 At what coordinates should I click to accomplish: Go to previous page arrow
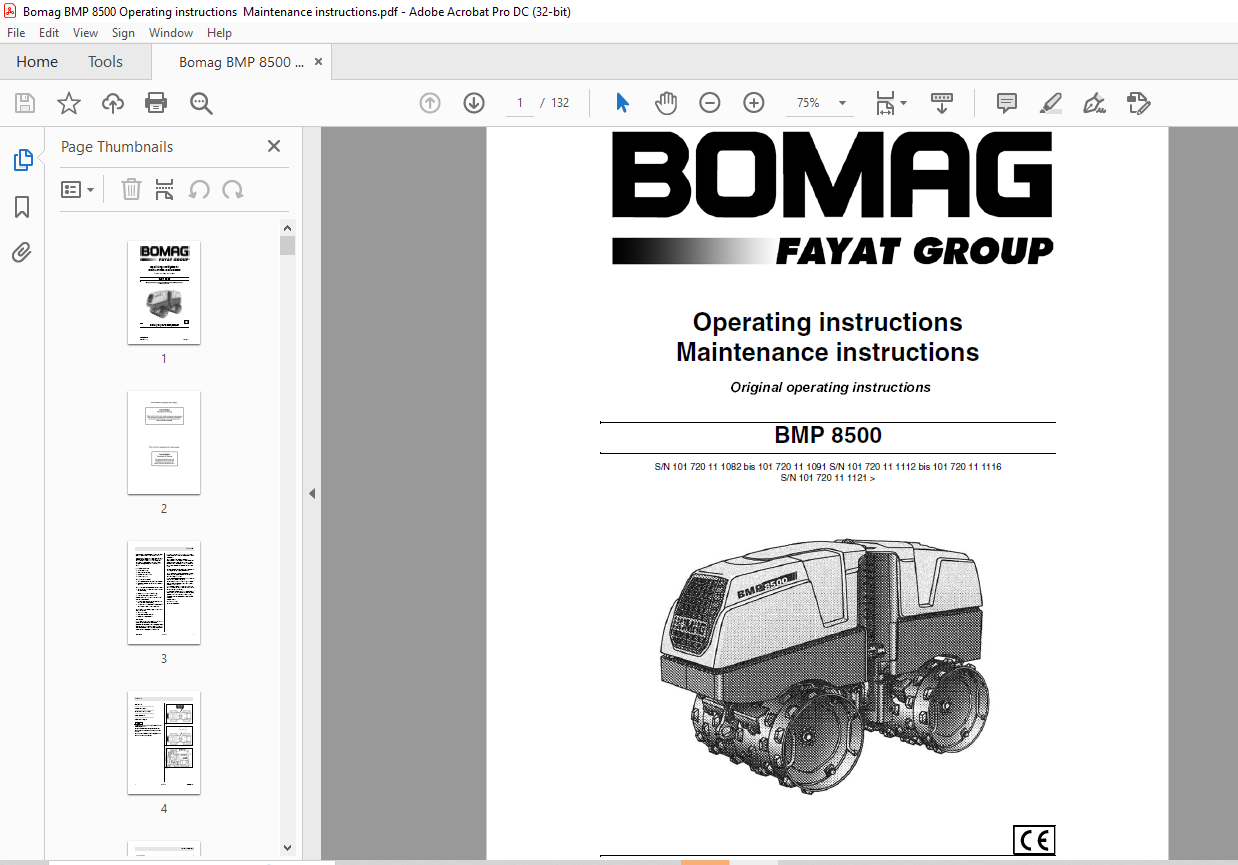click(430, 103)
